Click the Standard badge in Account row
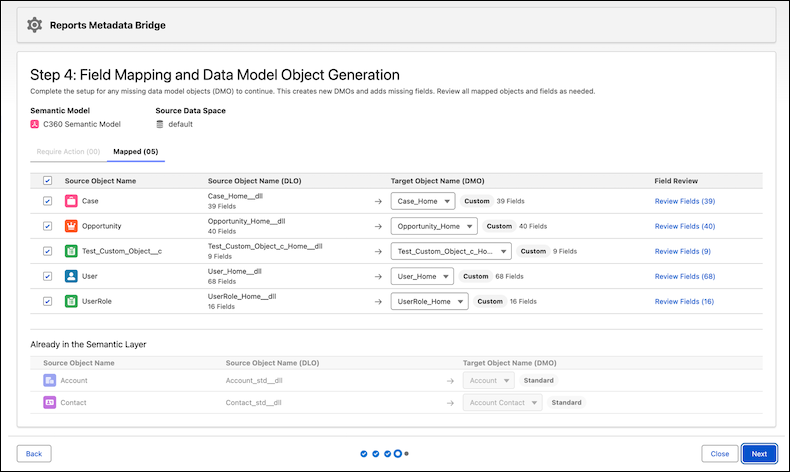Image resolution: width=790 pixels, height=472 pixels. (x=538, y=380)
